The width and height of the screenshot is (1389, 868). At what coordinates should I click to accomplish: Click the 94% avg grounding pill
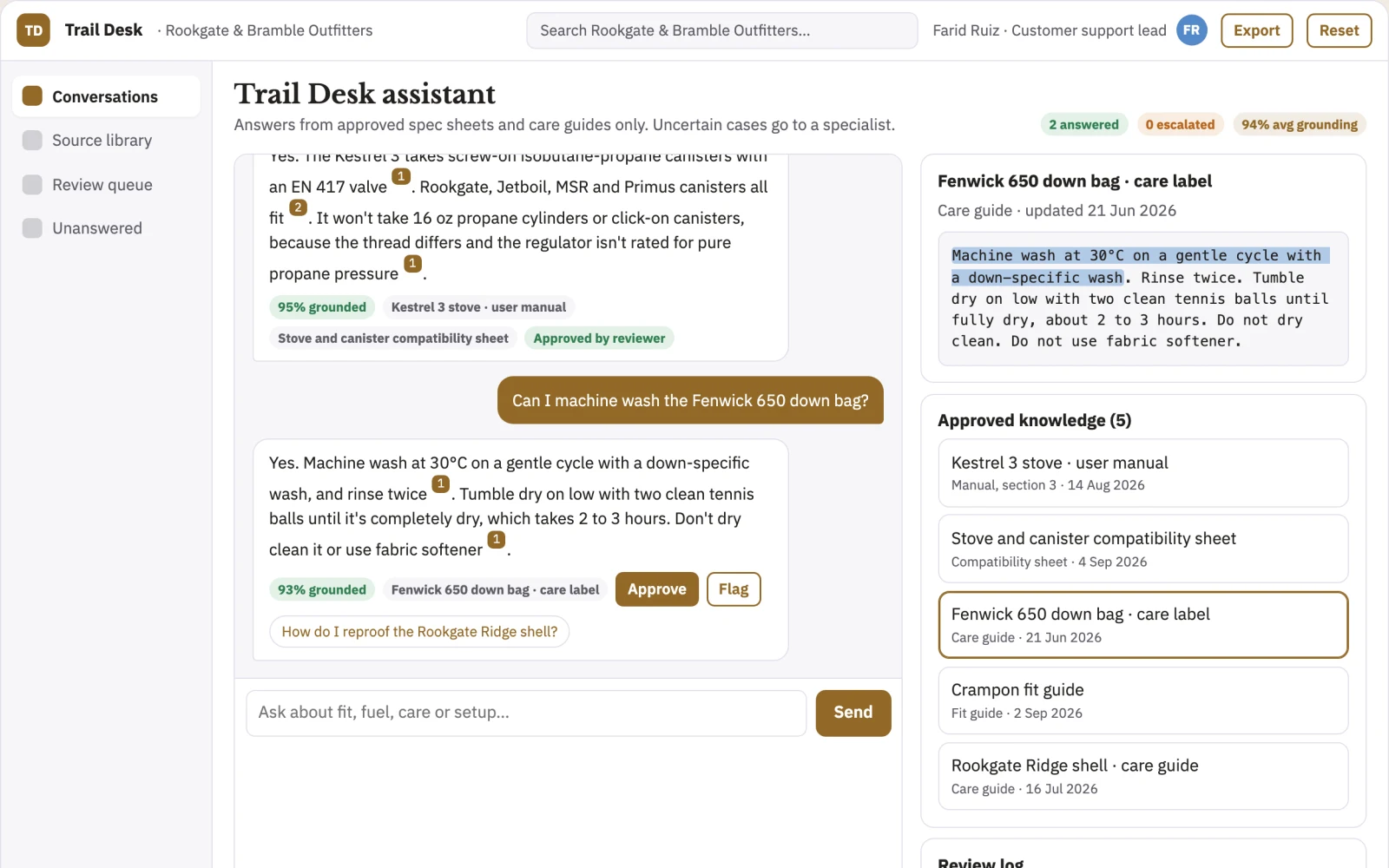1299,125
